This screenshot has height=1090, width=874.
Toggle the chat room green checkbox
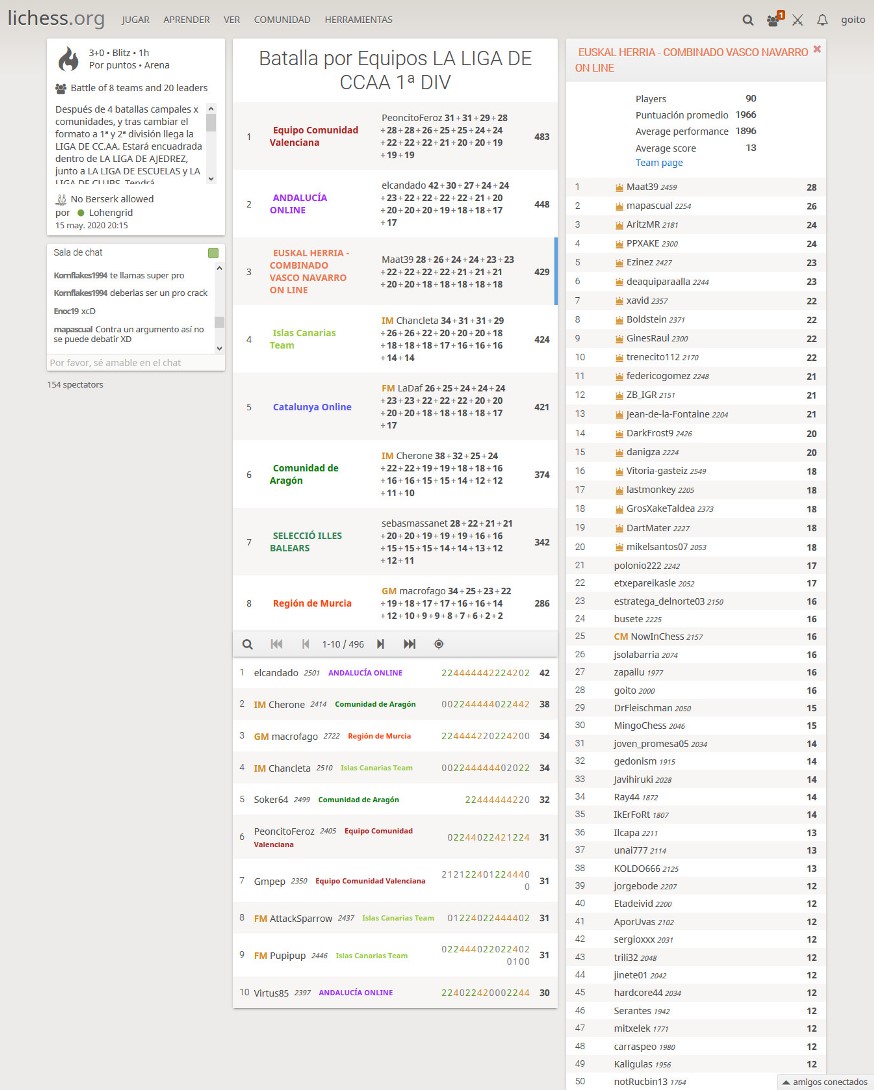click(x=213, y=253)
